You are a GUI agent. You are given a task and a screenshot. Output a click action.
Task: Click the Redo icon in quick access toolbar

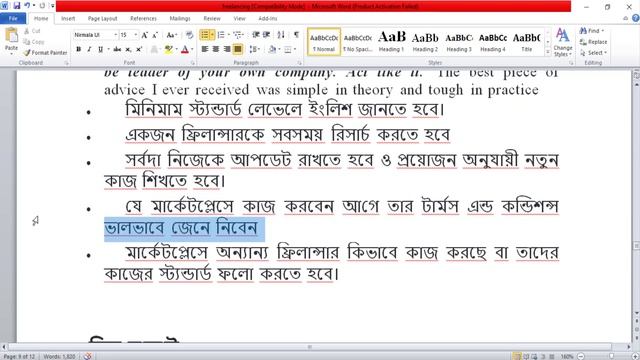(x=42, y=6)
